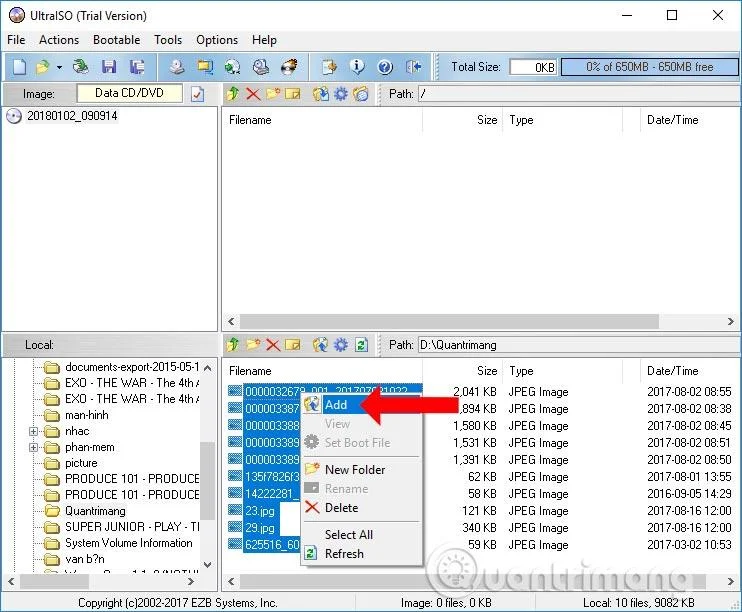Viewport: 742px width, 612px height.
Task: Open the Tools menu
Action: click(168, 40)
